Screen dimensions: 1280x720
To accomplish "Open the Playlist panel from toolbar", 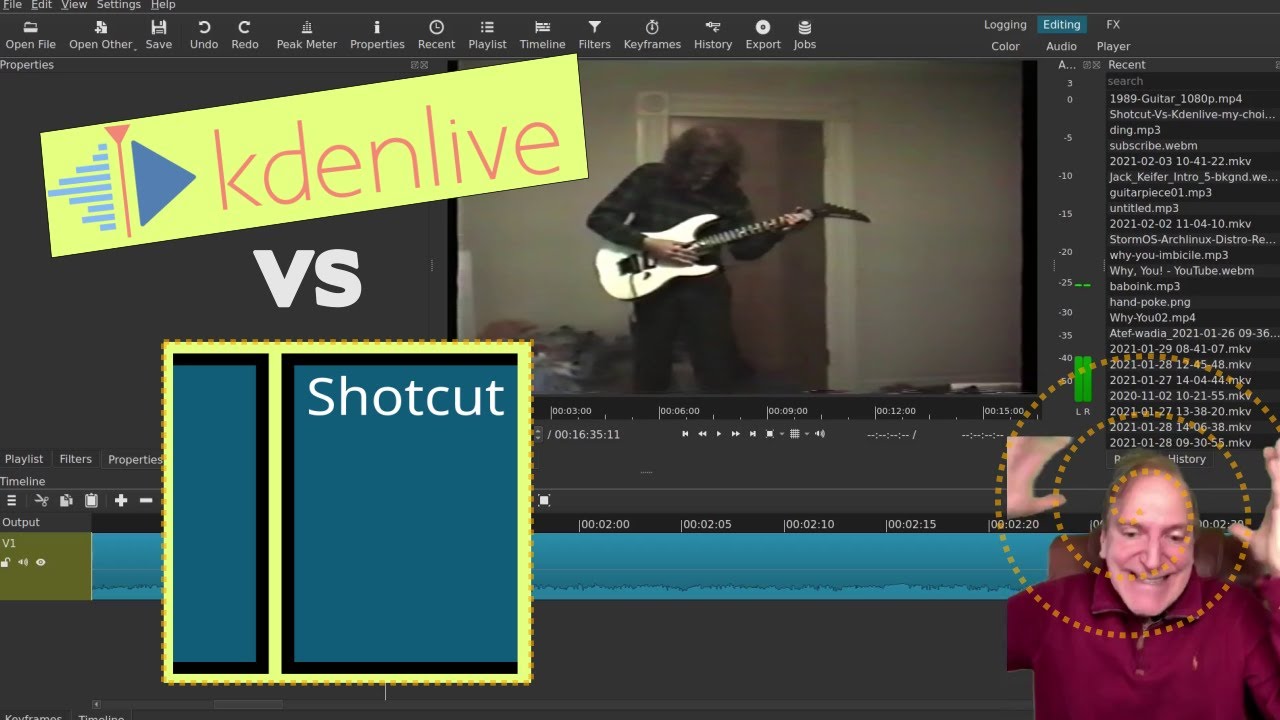I will pos(487,34).
